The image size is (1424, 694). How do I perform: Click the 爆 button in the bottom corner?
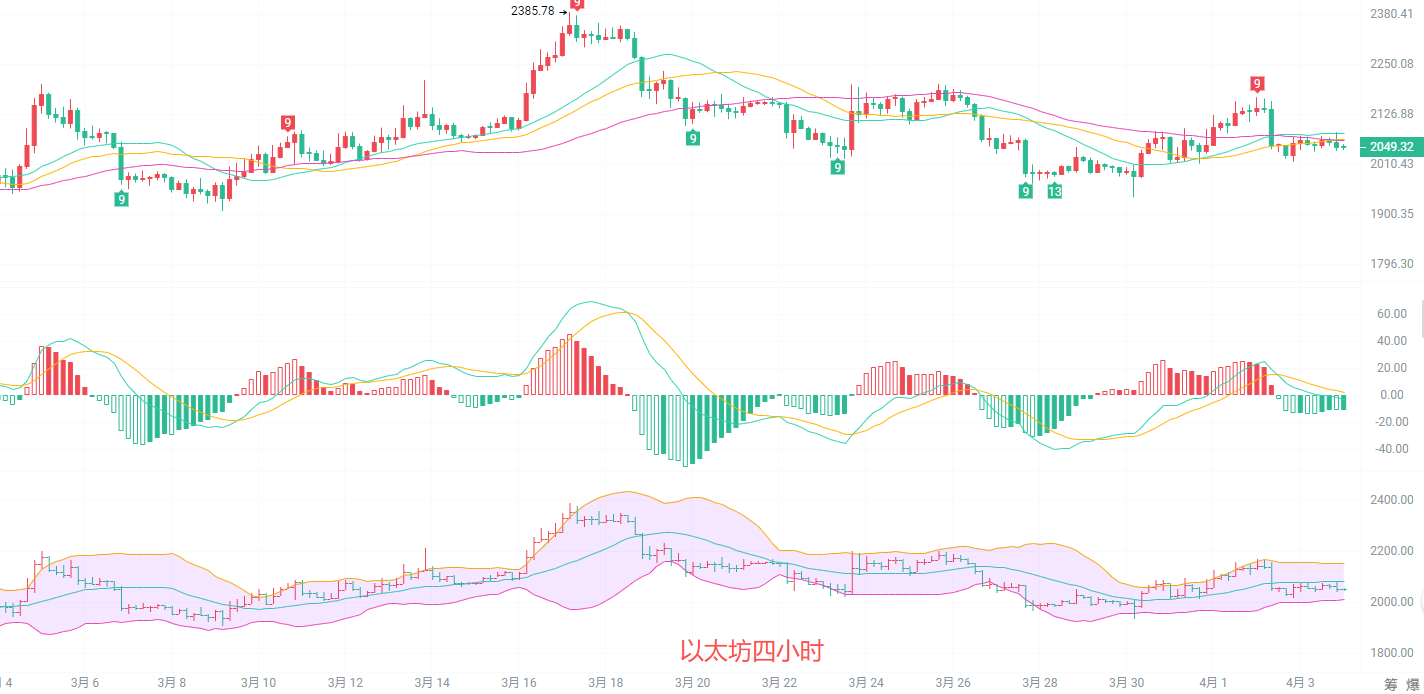pyautogui.click(x=1414, y=684)
